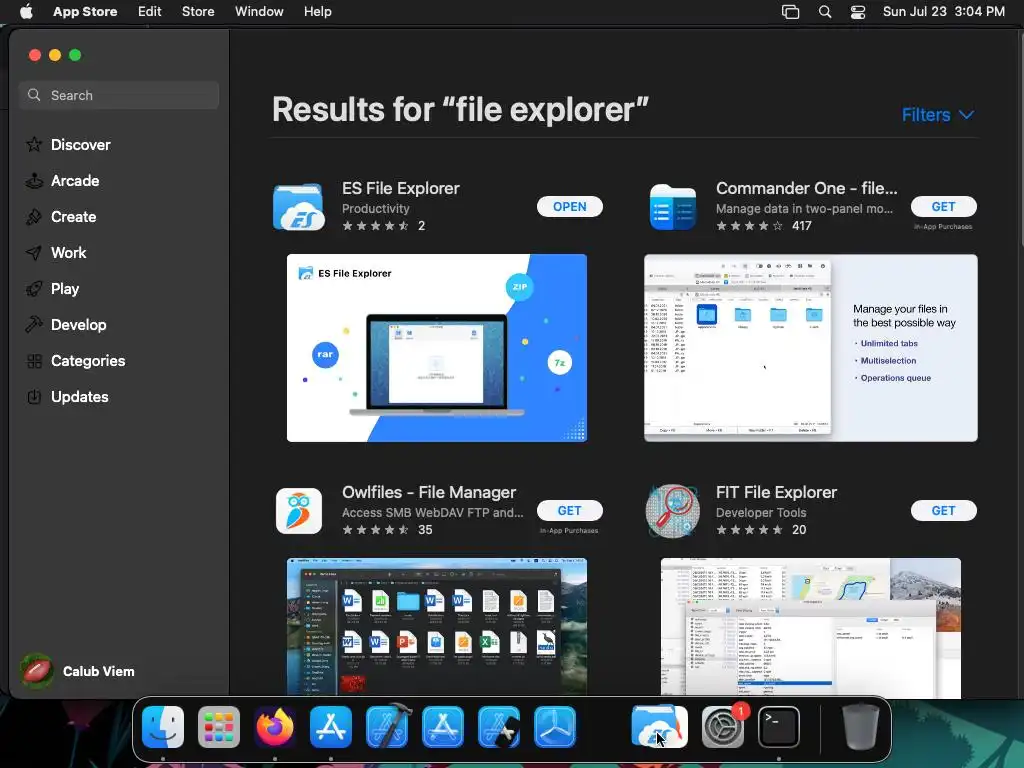Image resolution: width=1024 pixels, height=768 pixels.
Task: Open the App Store menu
Action: click(85, 12)
